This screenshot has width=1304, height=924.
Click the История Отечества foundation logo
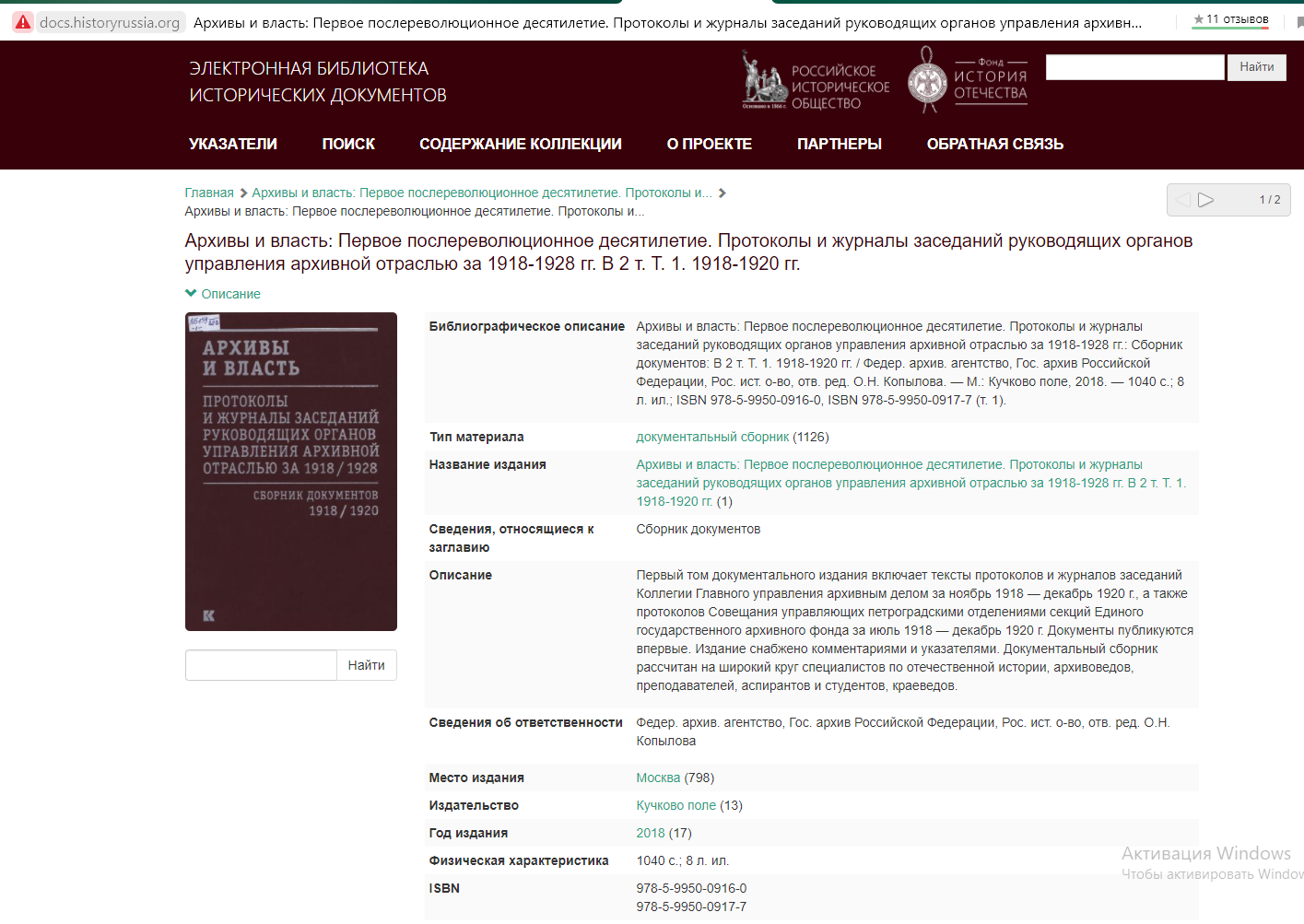coord(968,81)
